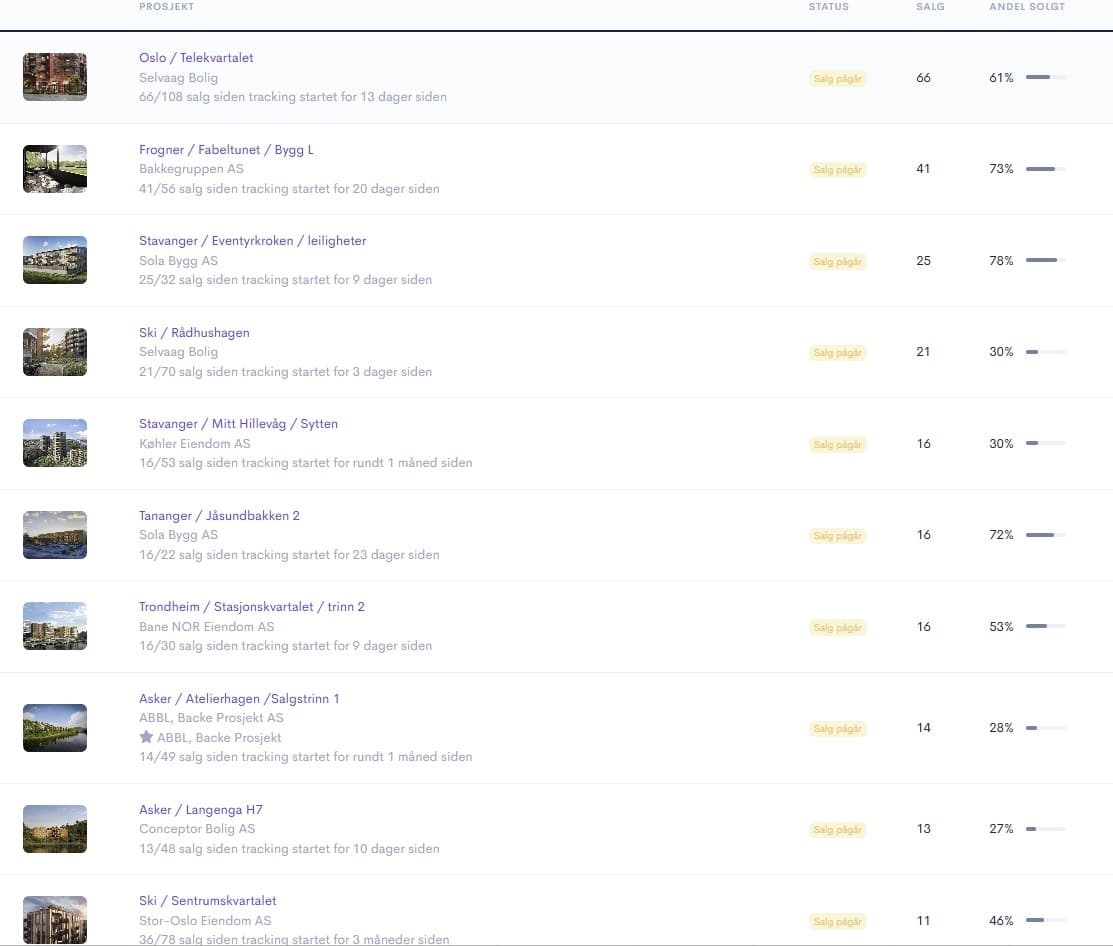Open Frogner / Fabeltunet / Bygg L link
Image resolution: width=1113 pixels, height=946 pixels.
226,150
